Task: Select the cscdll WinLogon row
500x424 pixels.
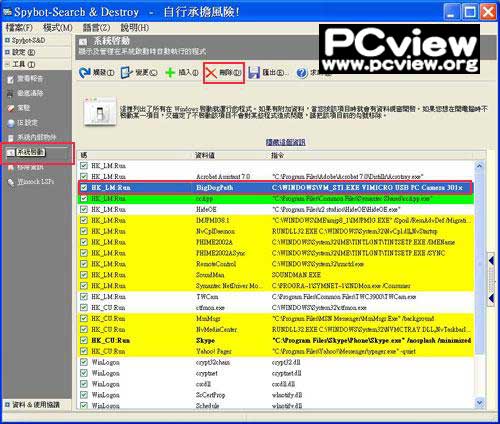Action: point(276,384)
